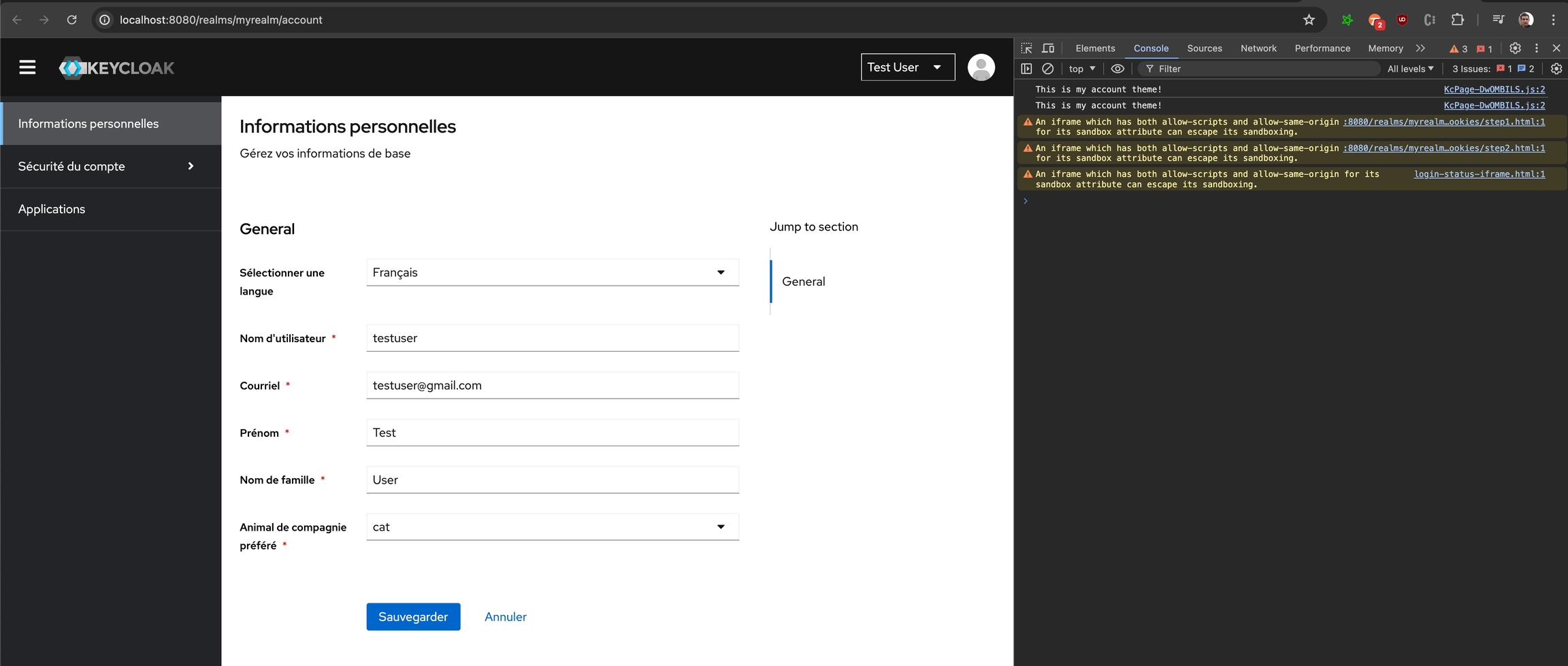Click the Annuler link
Image resolution: width=1568 pixels, height=666 pixels.
[505, 617]
